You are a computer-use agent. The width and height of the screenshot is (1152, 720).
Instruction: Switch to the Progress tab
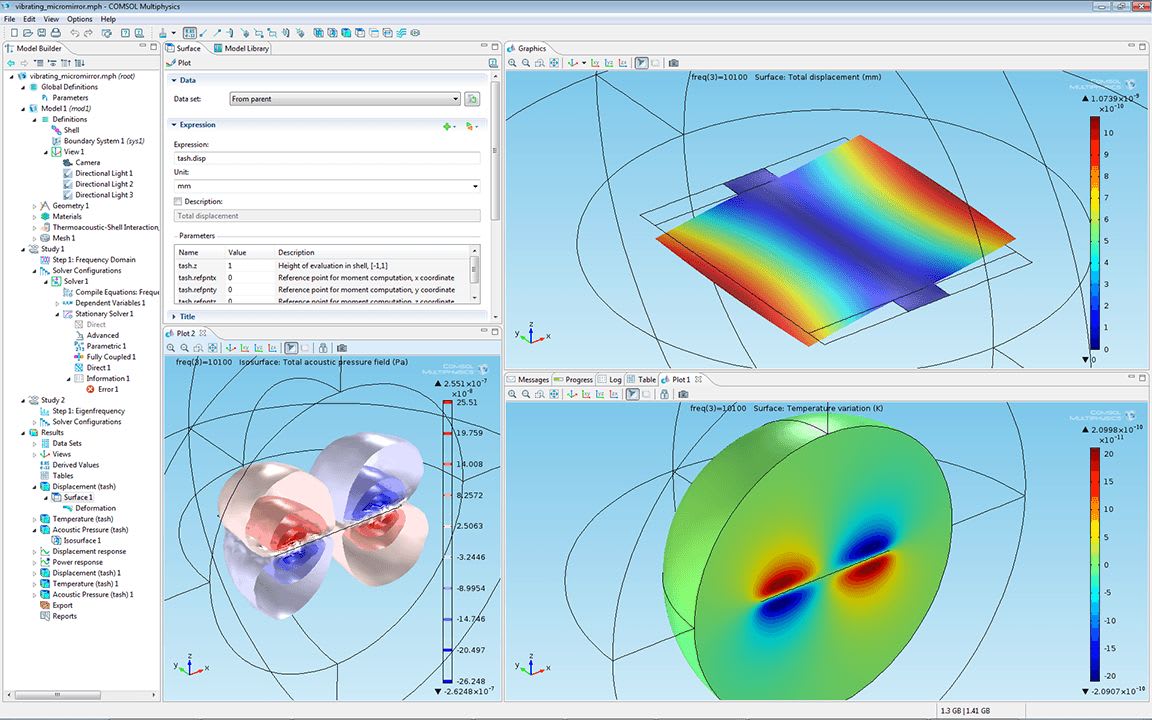pyautogui.click(x=573, y=380)
